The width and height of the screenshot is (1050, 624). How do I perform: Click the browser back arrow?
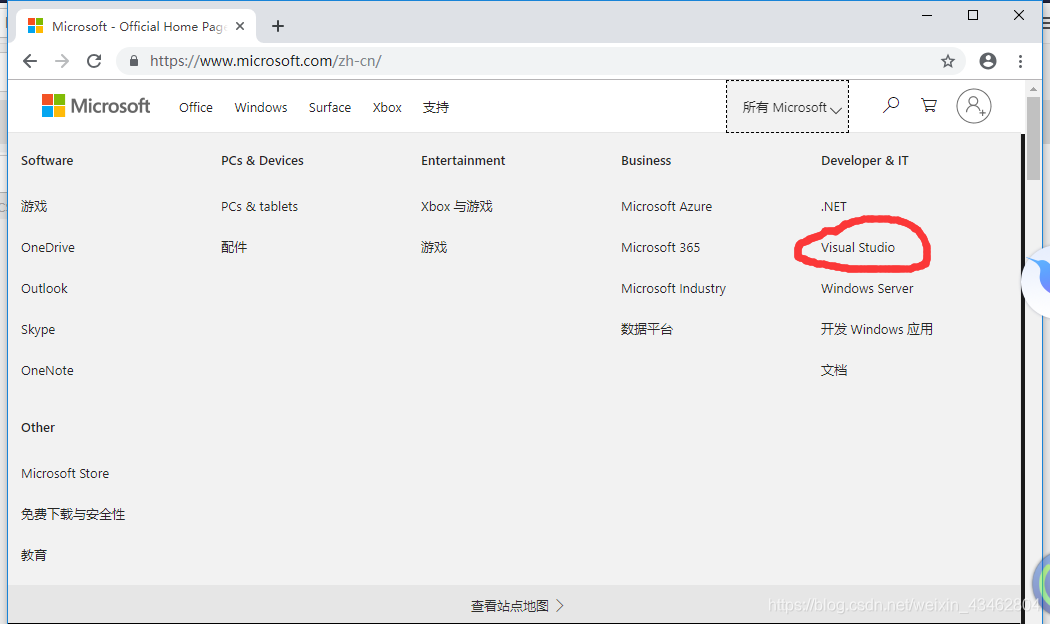point(29,61)
